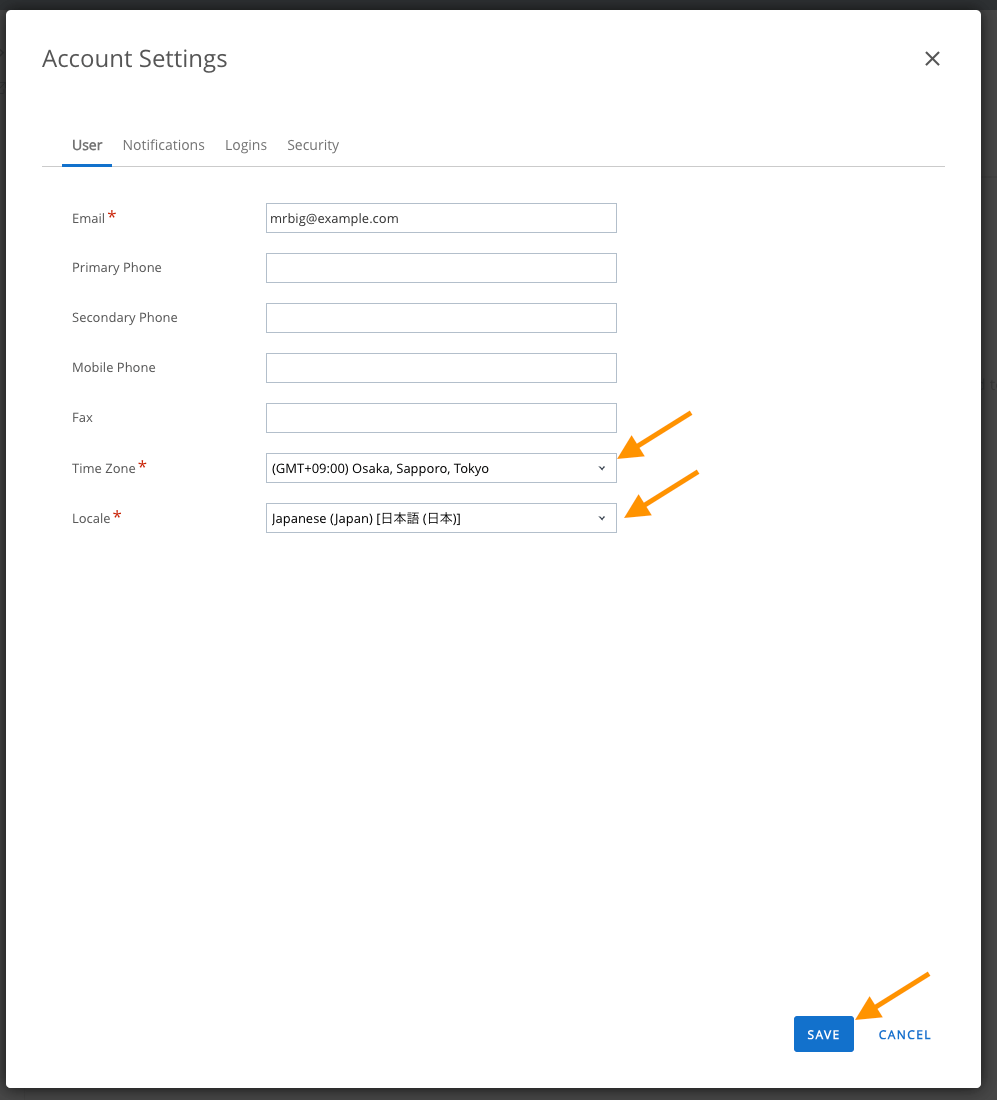The height and width of the screenshot is (1100, 997).
Task: Click the Time Zone label
Action: coord(103,468)
